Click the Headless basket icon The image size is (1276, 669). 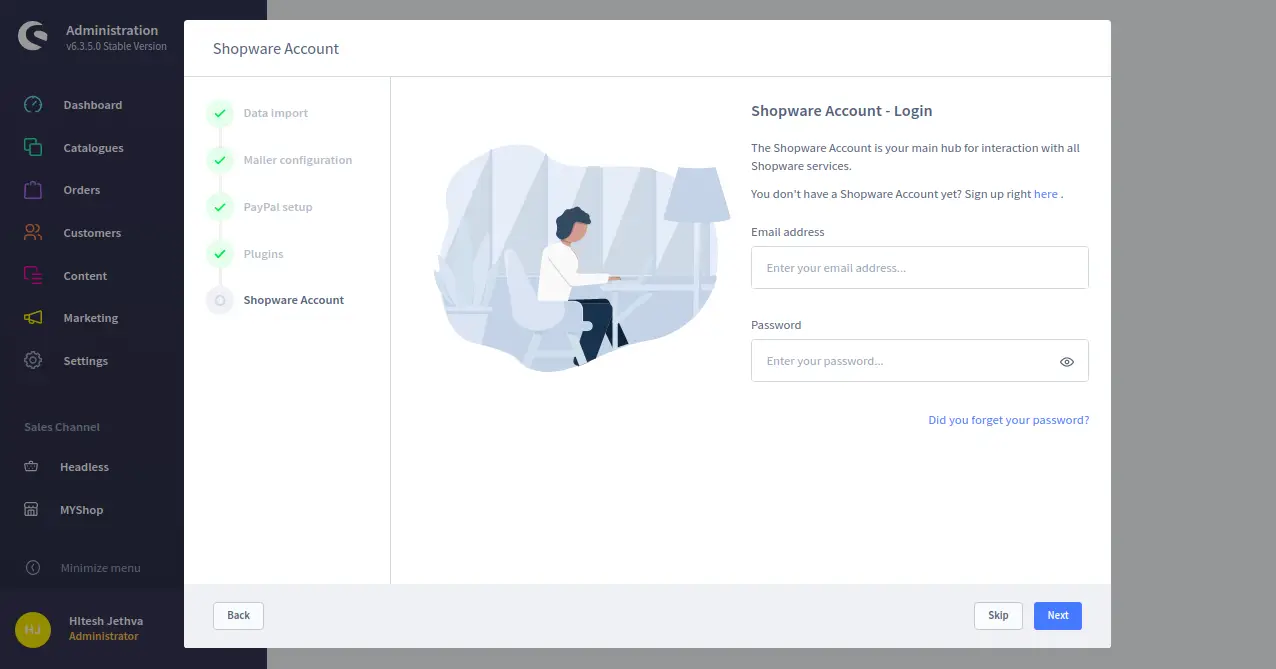coord(31,467)
